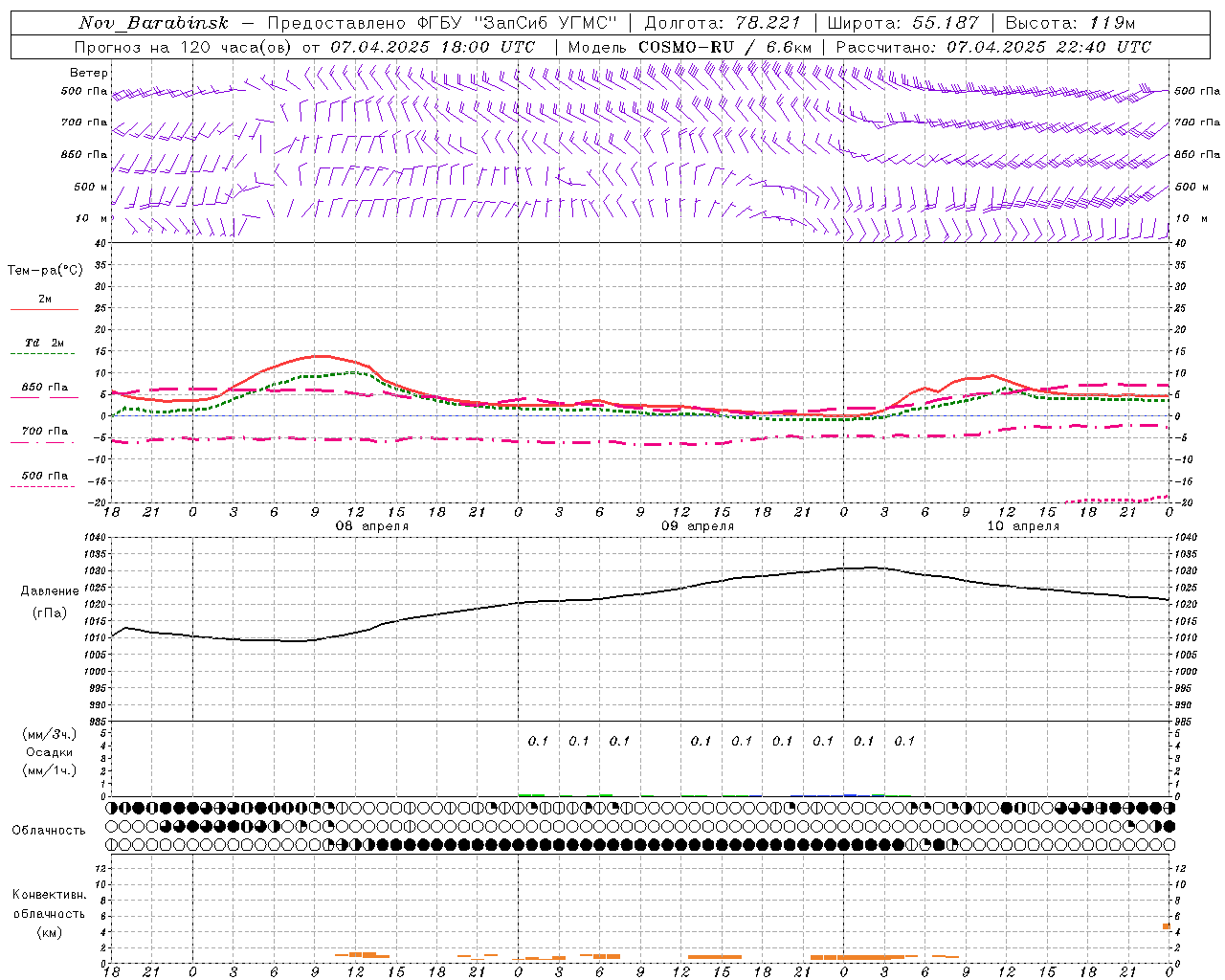Click the 700 гПа temperature legend label

pyautogui.click(x=45, y=431)
